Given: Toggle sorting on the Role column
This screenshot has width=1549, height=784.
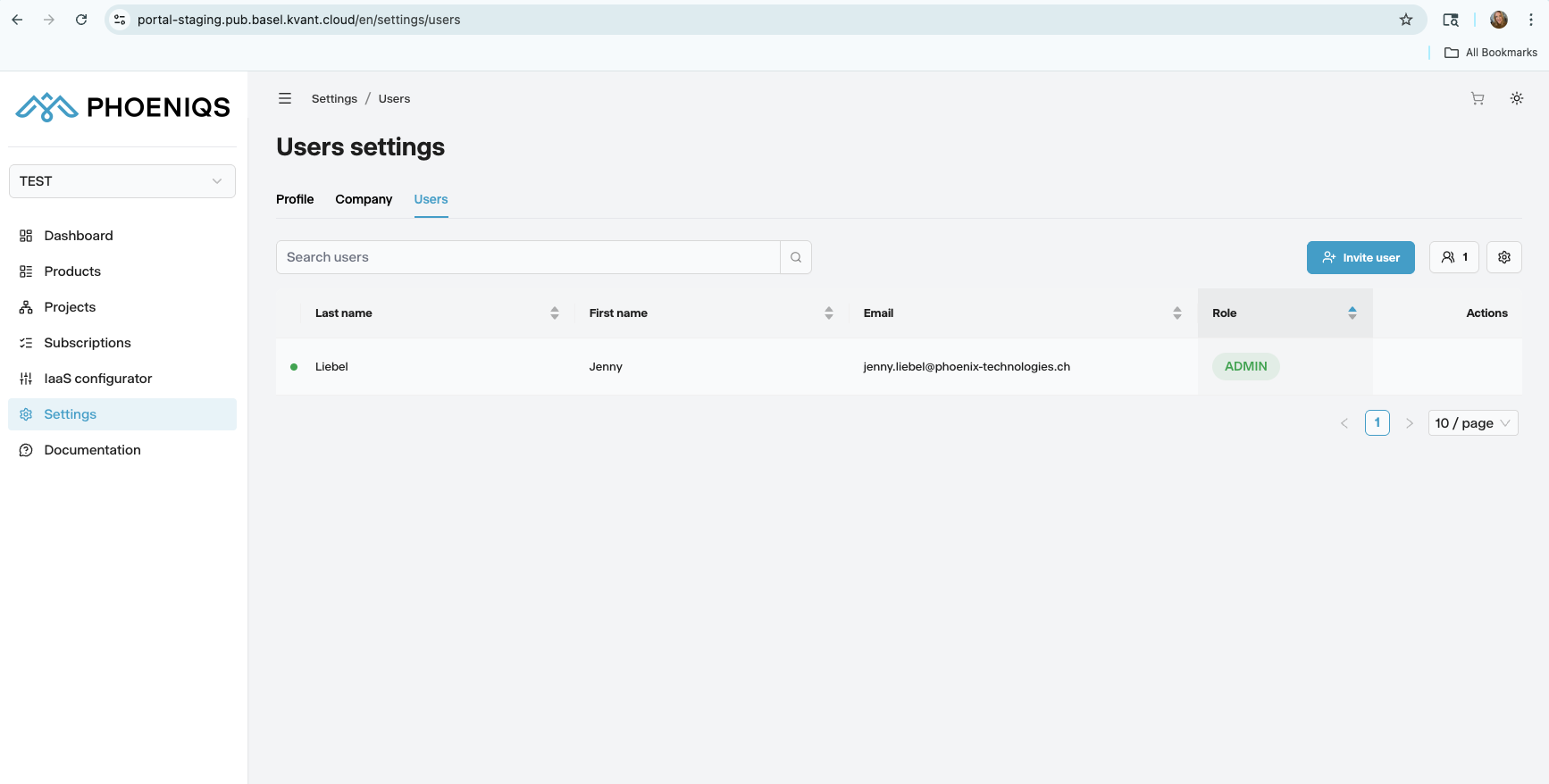Looking at the screenshot, I should 1352,313.
